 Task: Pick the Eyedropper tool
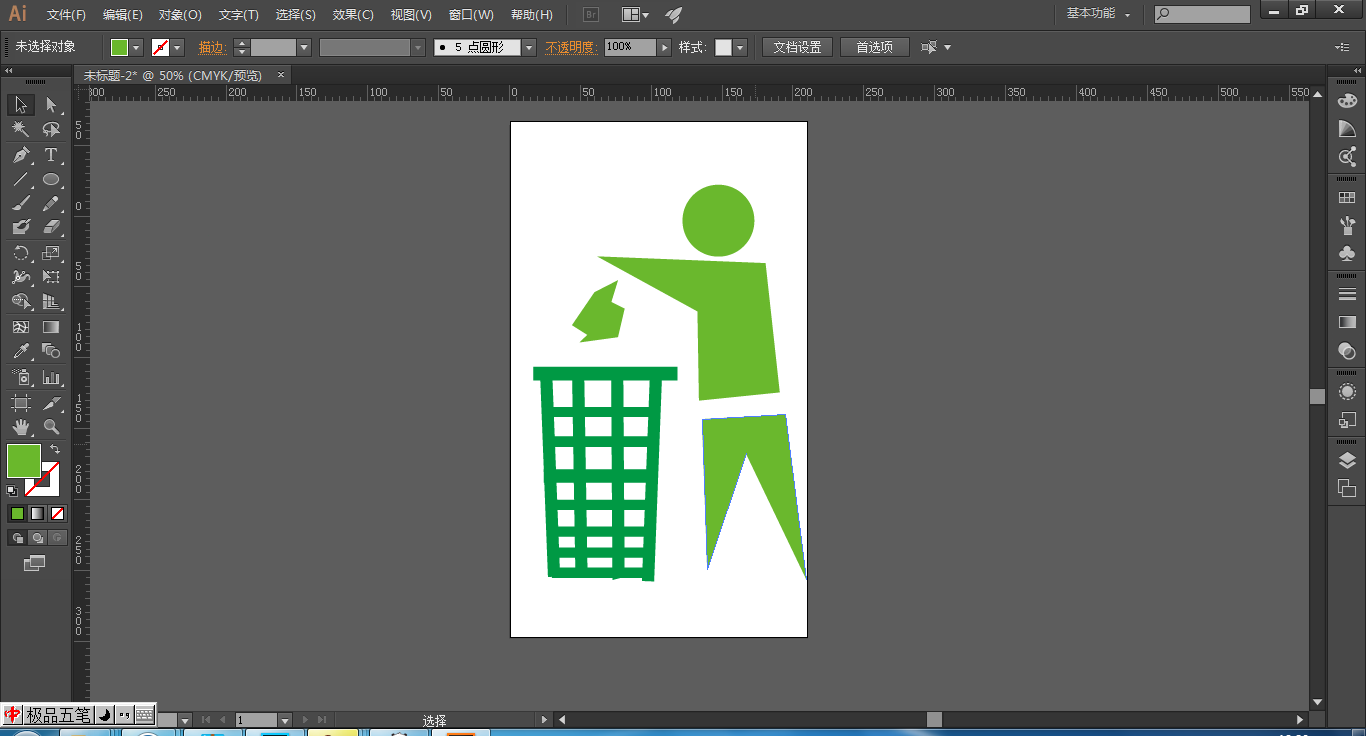[21, 351]
